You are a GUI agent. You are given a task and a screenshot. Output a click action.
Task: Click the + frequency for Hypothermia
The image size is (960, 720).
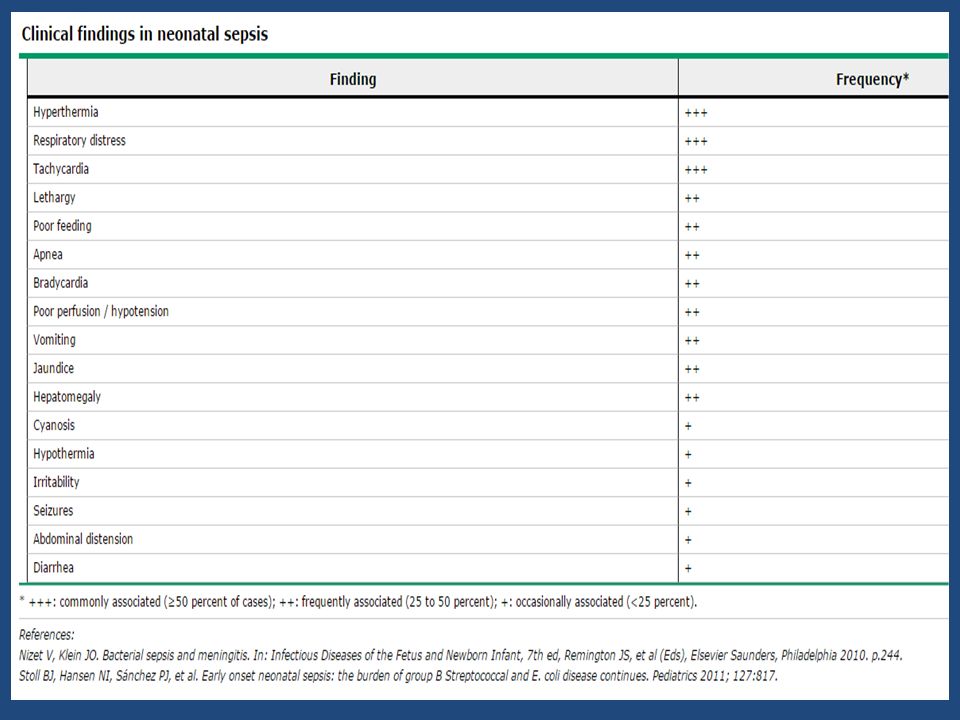(688, 455)
